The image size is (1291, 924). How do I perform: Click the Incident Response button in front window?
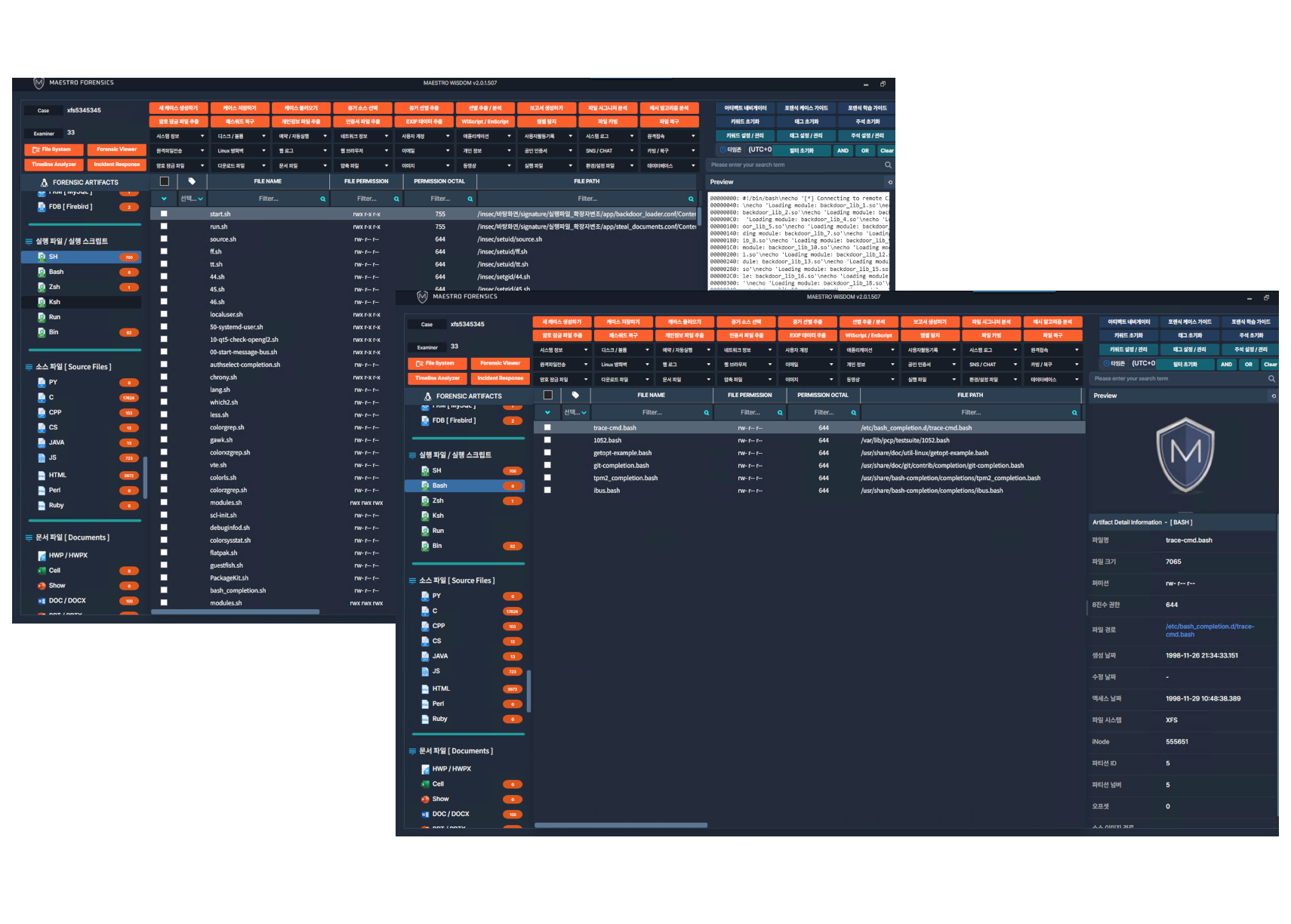pos(500,378)
